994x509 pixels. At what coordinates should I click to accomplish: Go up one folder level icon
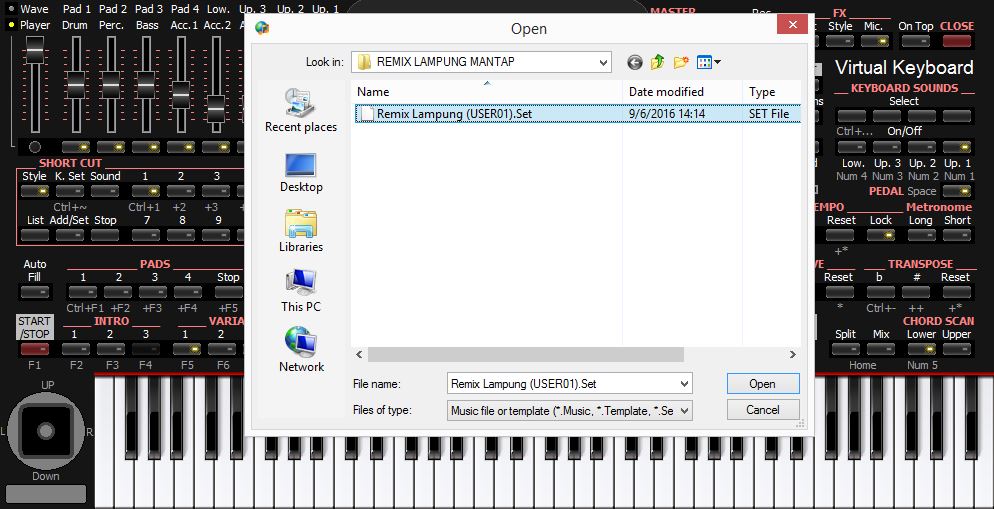(657, 62)
